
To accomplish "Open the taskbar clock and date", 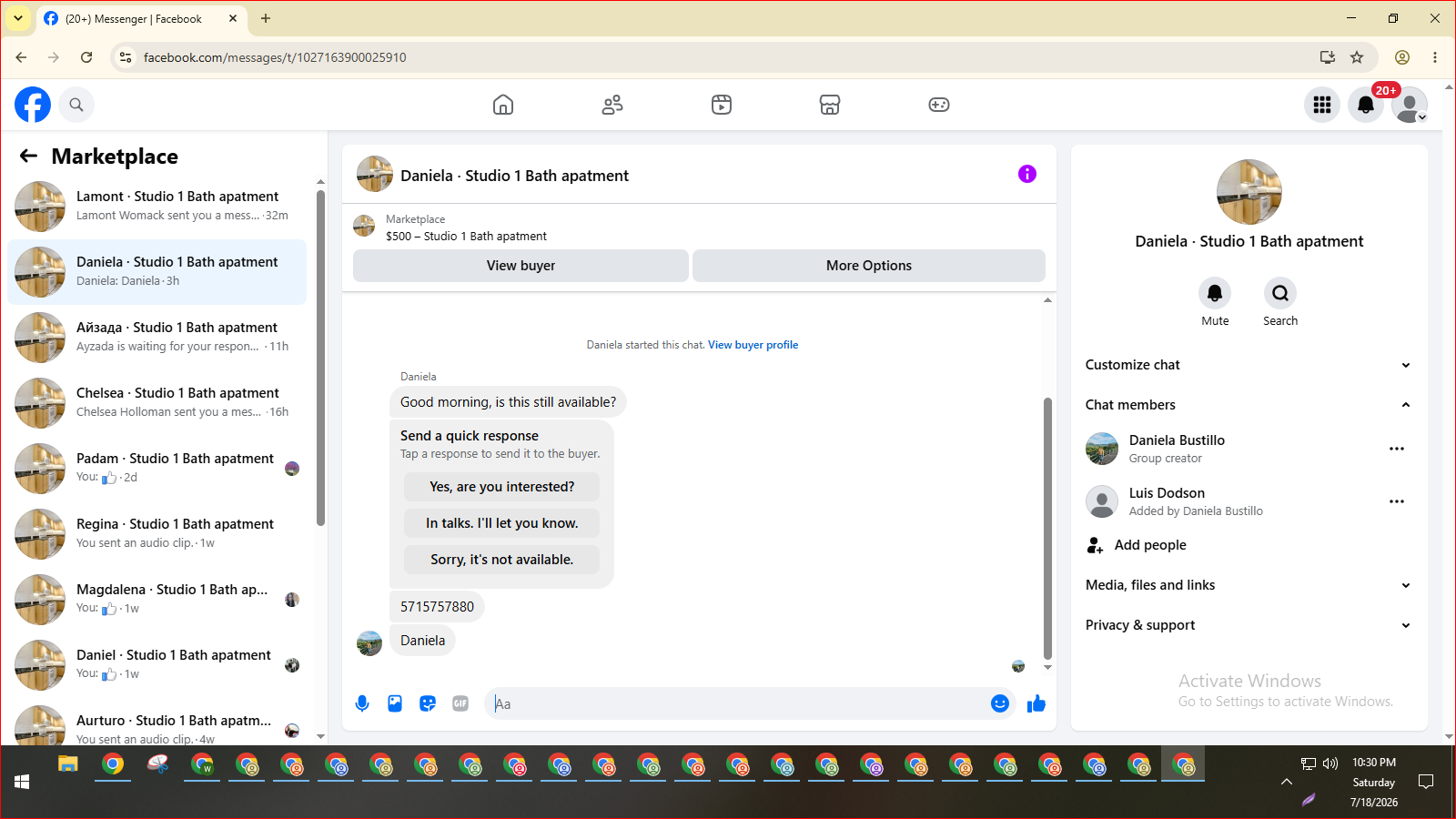I will 1374,782.
